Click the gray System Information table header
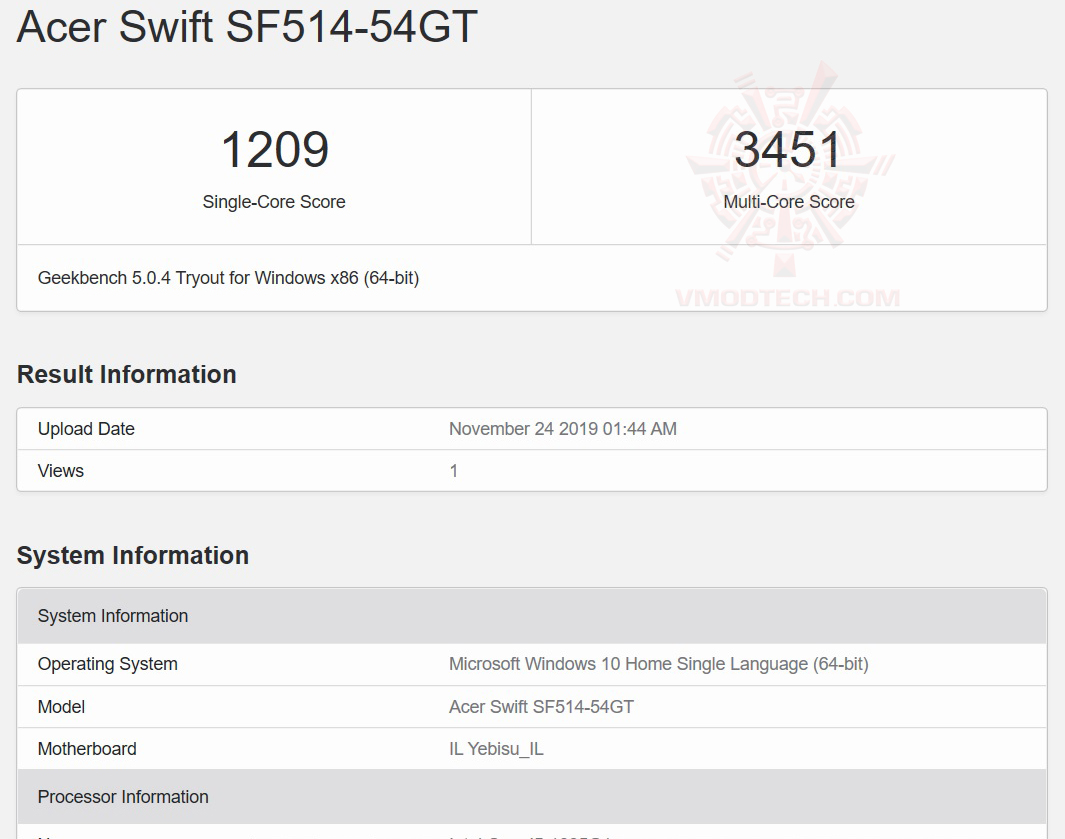1065x839 pixels. (113, 616)
